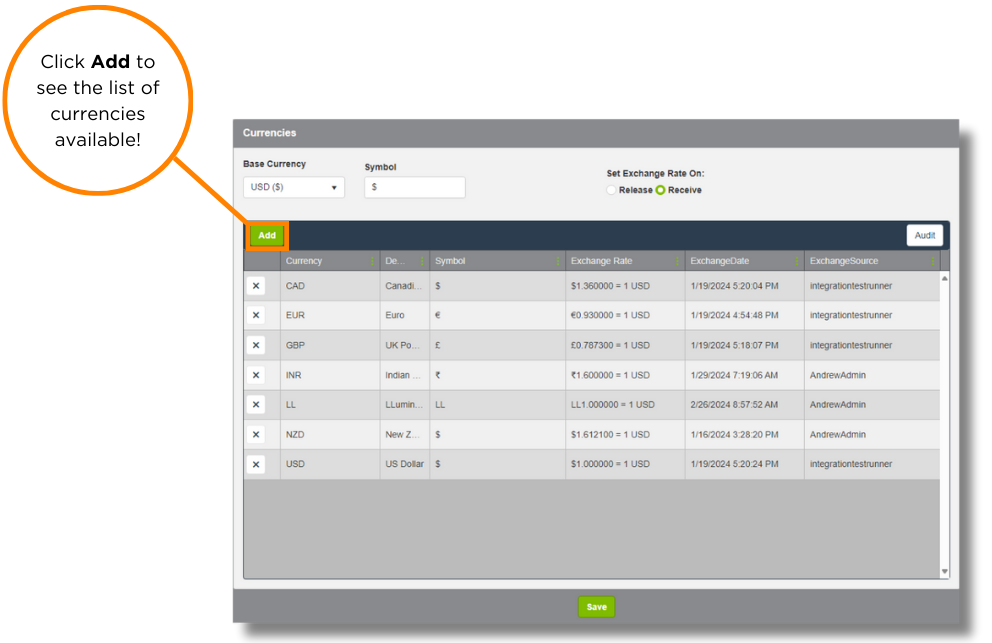This screenshot has width=992, height=643.
Task: Delete the INR currency entry
Action: click(x=256, y=376)
